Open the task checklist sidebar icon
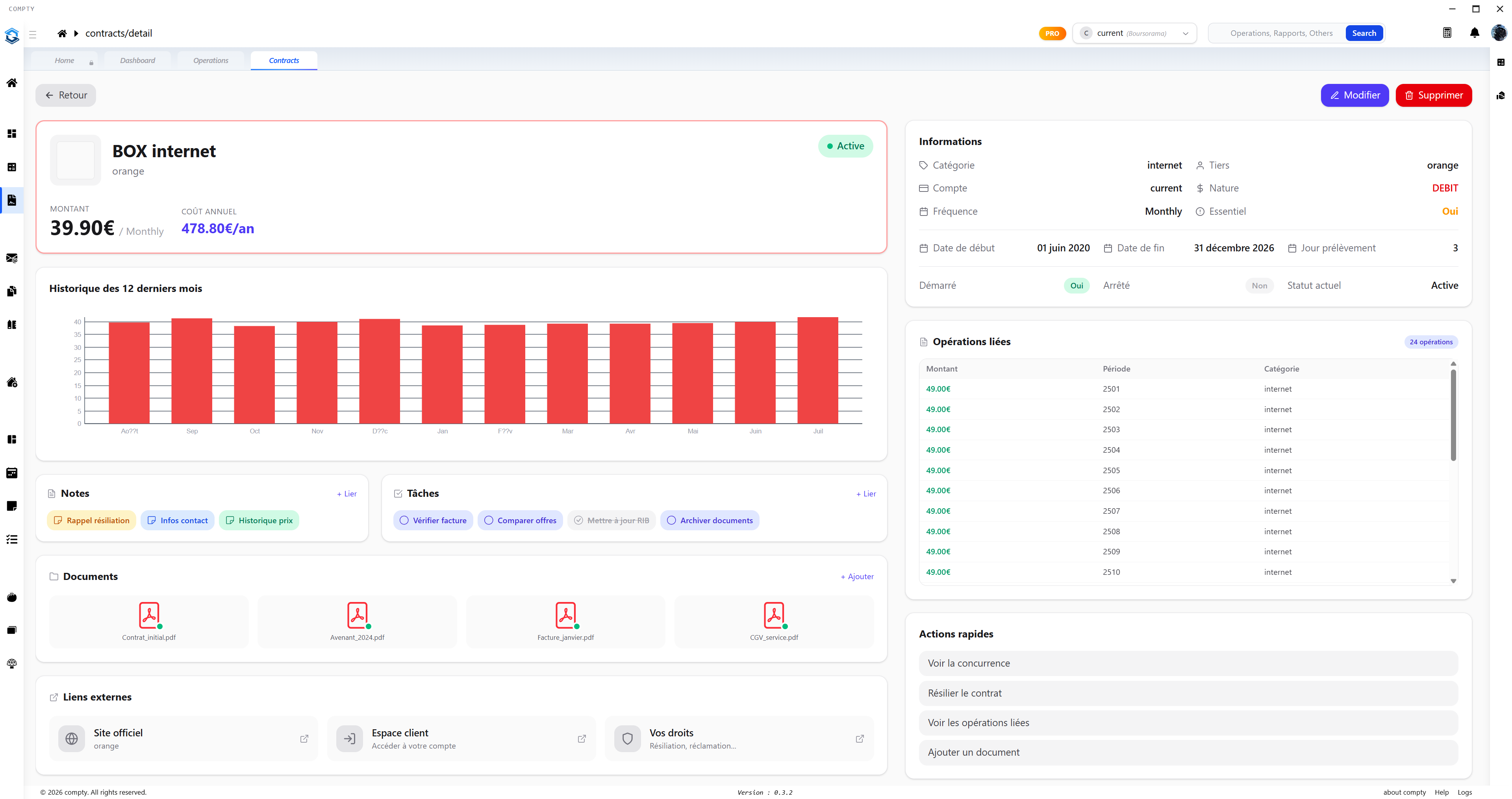The image size is (1512, 799). pyautogui.click(x=12, y=539)
